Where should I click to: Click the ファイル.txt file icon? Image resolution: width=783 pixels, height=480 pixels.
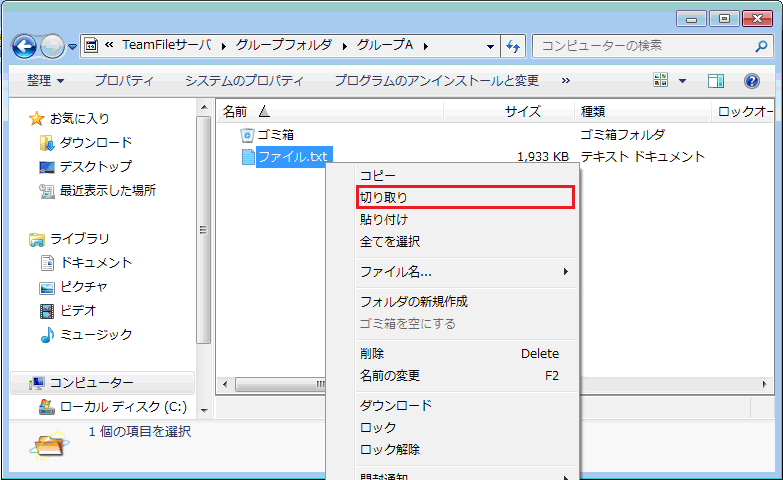point(248,157)
